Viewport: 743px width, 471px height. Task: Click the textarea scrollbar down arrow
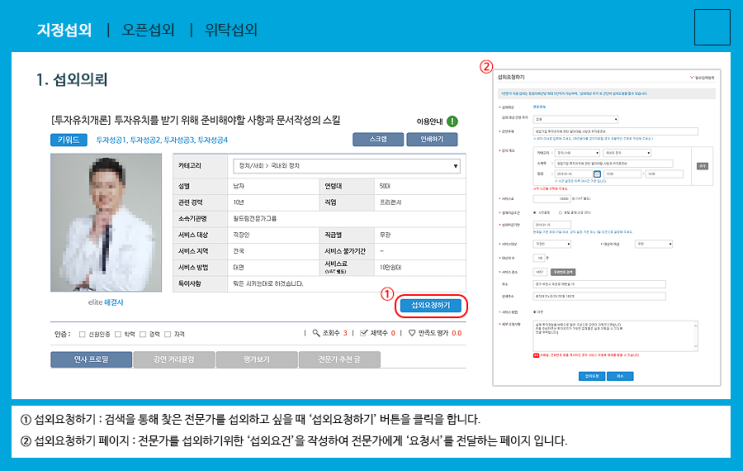pos(696,347)
